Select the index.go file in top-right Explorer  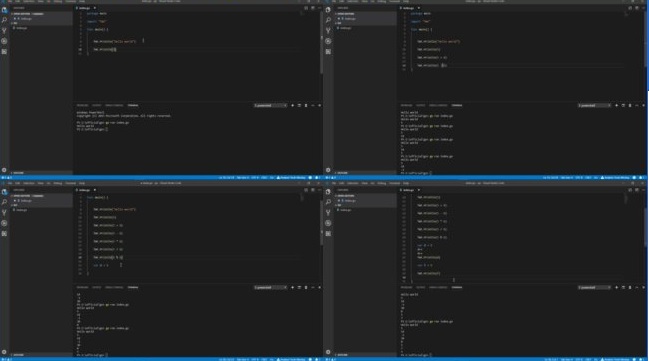(346, 28)
